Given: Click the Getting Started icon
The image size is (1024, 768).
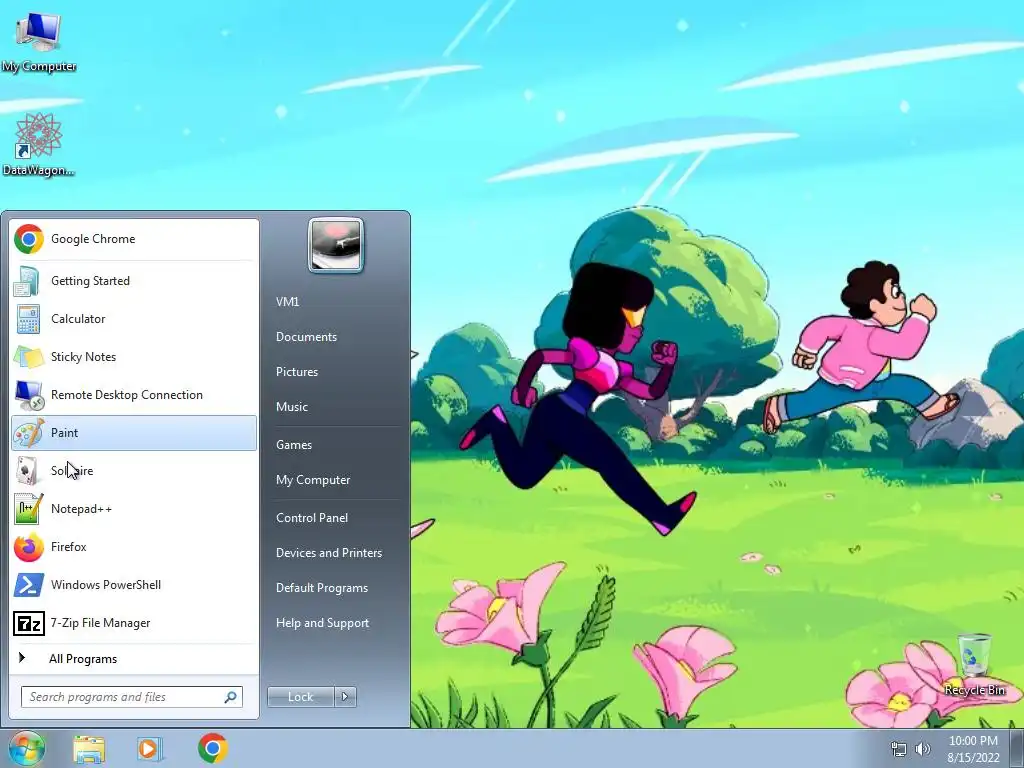Looking at the screenshot, I should point(27,281).
